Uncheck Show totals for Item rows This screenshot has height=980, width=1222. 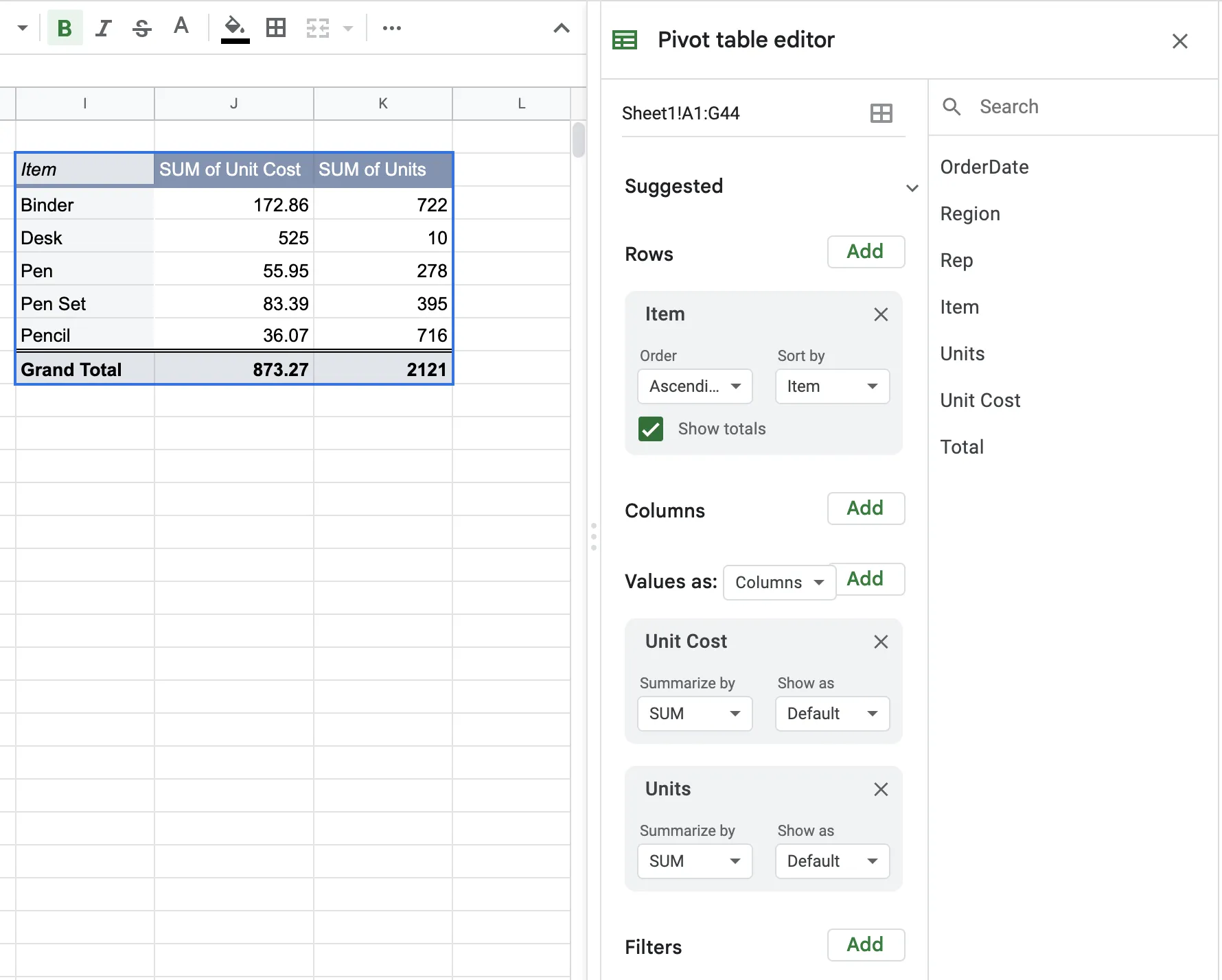650,428
